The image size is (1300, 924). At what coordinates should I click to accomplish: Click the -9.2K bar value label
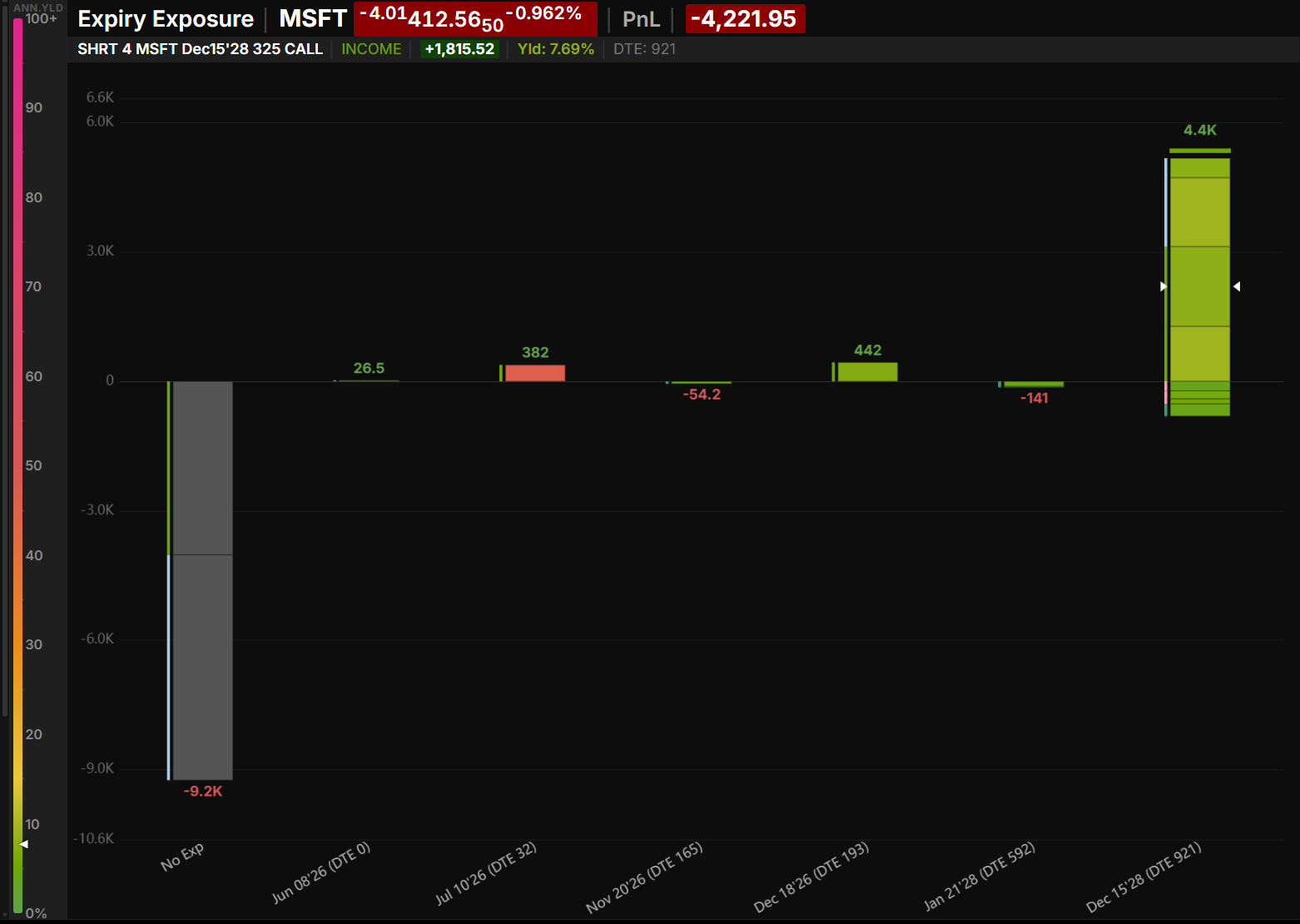click(203, 791)
